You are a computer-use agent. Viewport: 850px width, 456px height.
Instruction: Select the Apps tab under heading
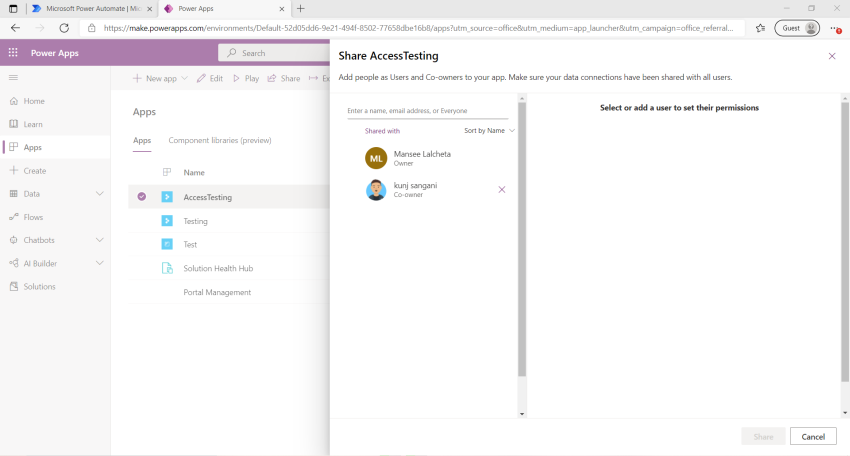tap(142, 140)
